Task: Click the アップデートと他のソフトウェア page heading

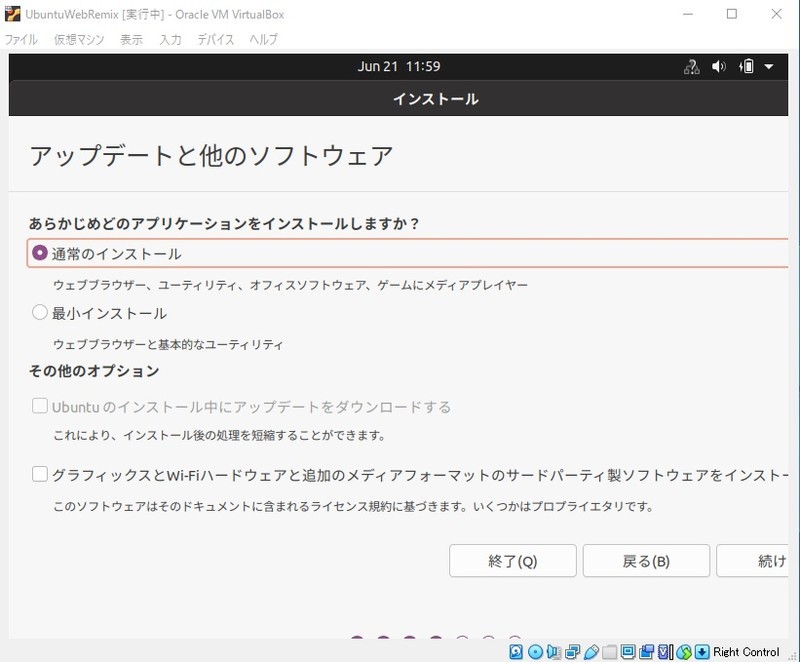Action: (211, 156)
